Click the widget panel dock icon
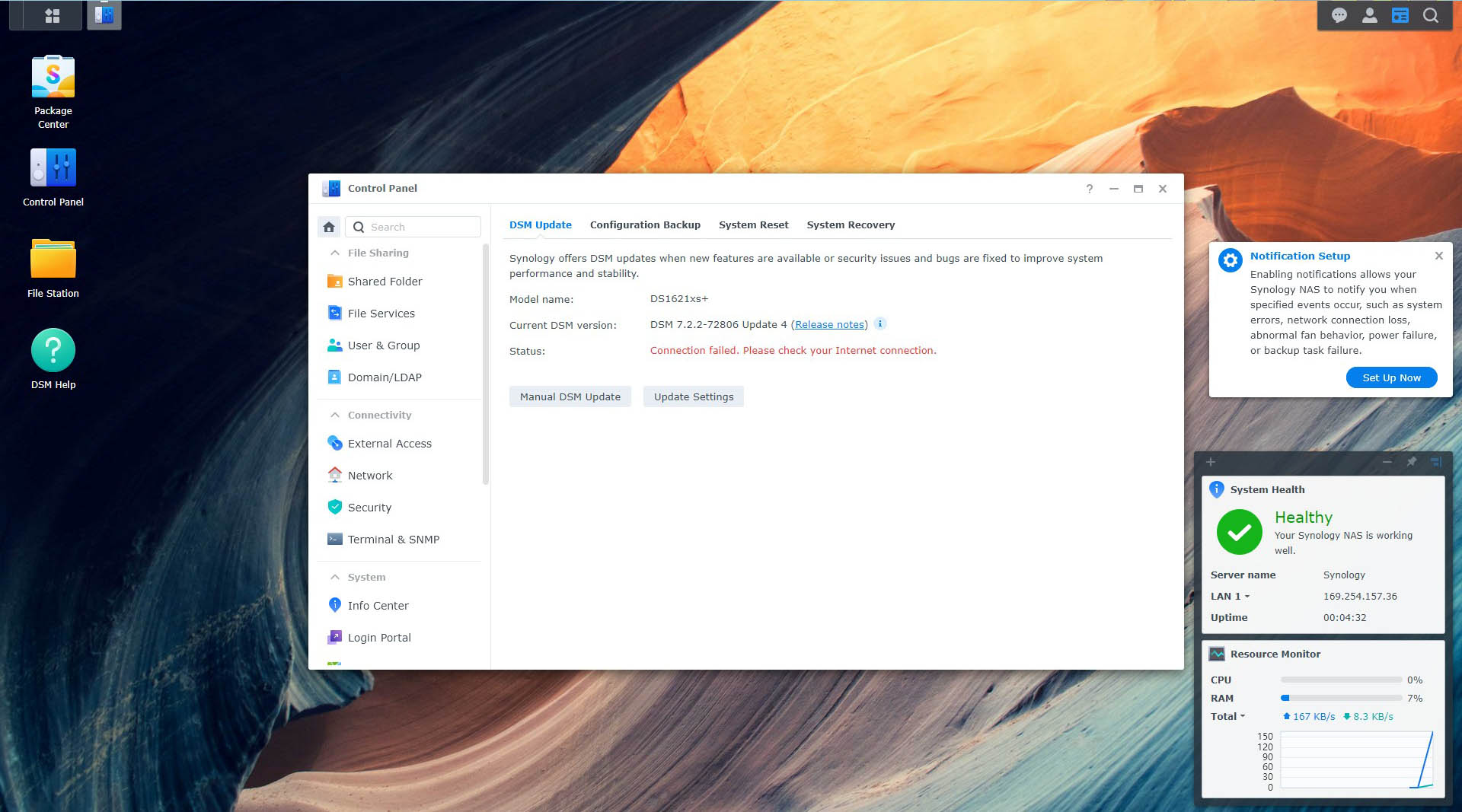The width and height of the screenshot is (1462, 812). click(x=1436, y=462)
